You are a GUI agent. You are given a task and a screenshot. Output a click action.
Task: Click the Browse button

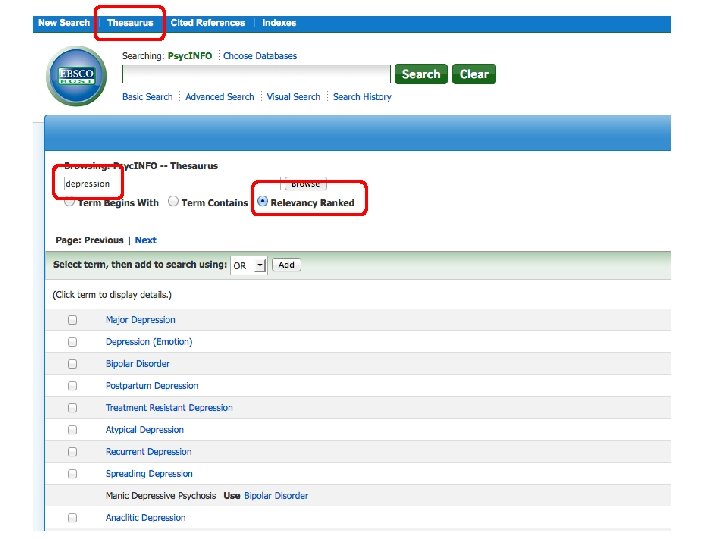tap(305, 184)
